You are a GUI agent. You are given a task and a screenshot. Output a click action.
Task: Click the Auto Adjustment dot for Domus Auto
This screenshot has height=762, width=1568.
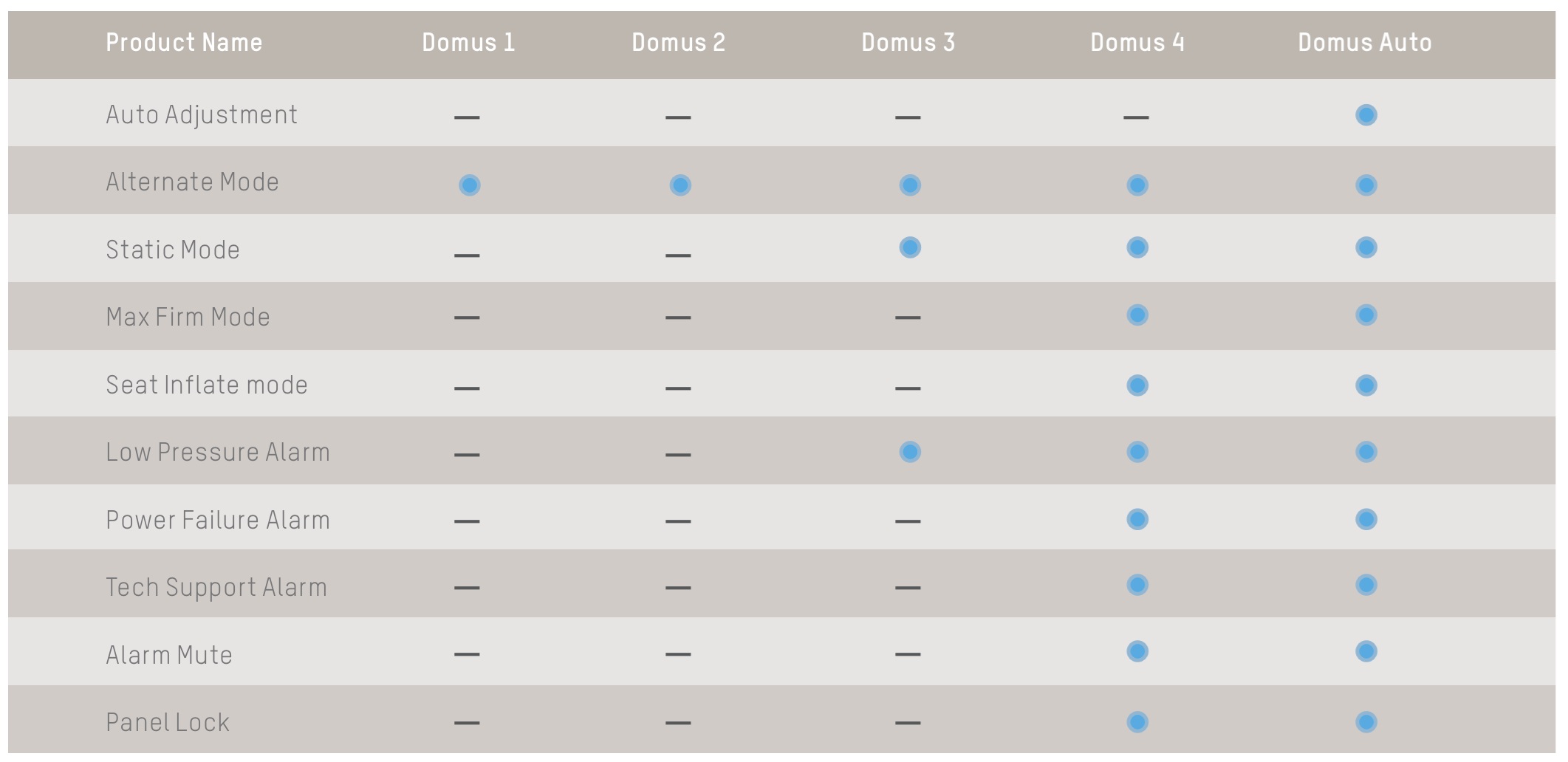[1366, 115]
